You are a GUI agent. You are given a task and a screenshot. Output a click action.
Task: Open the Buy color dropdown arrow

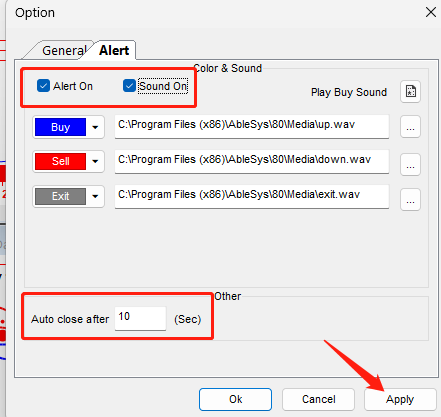coord(95,127)
